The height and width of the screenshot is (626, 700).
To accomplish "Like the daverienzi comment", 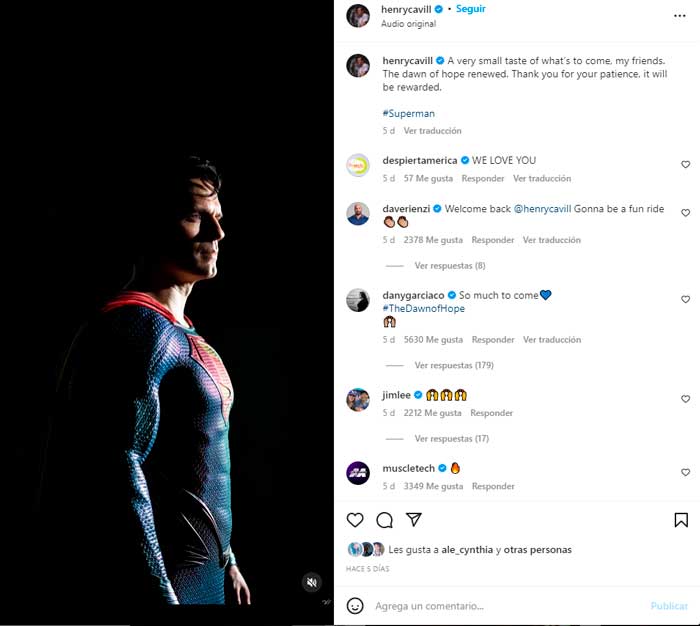I will coord(685,213).
